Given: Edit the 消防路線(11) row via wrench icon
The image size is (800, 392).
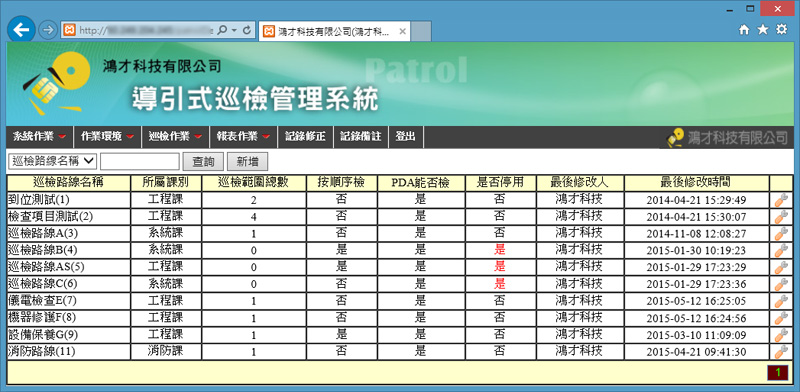Looking at the screenshot, I should point(781,352).
